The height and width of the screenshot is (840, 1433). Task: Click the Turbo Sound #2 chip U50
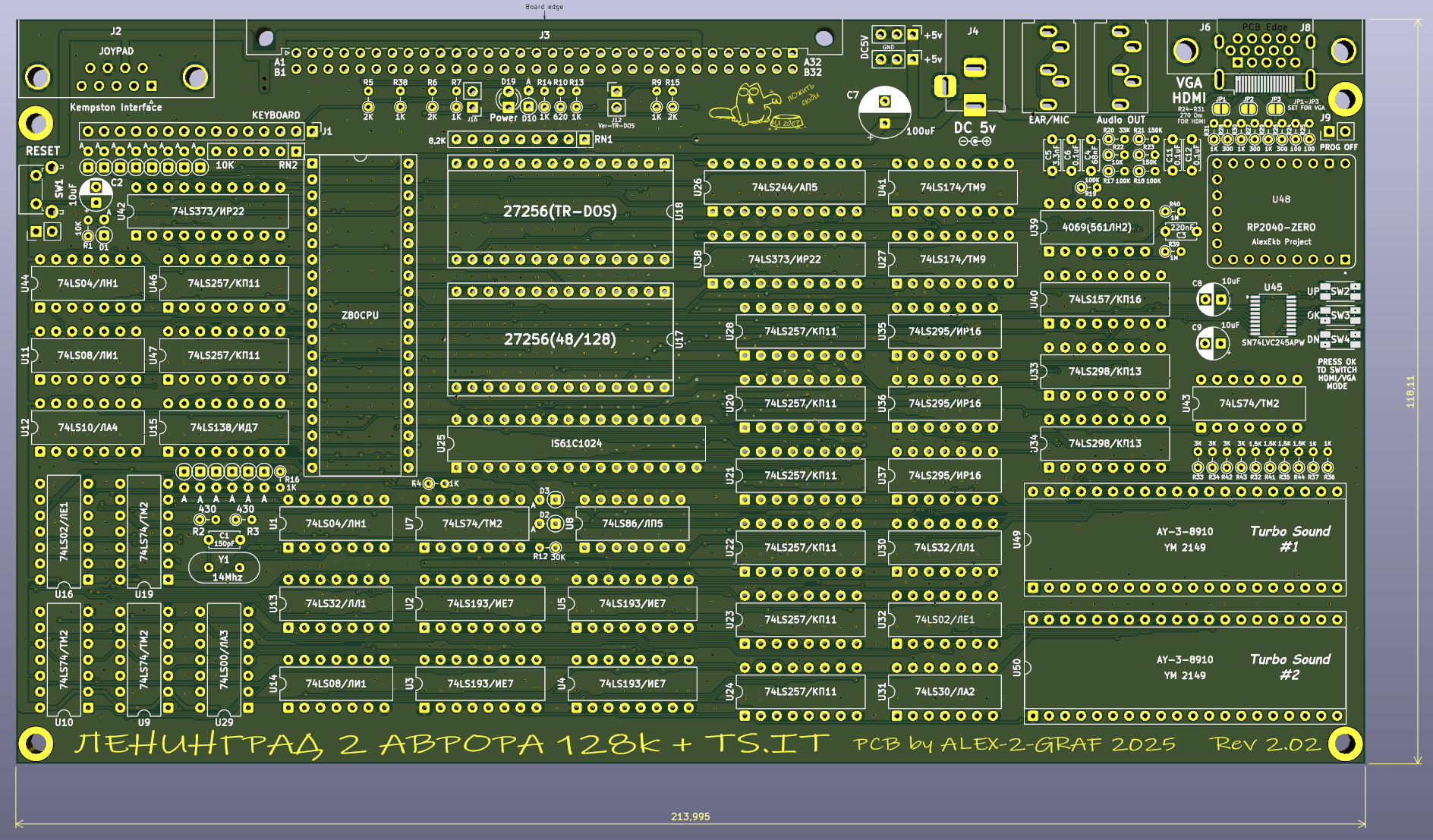pyautogui.click(x=1184, y=667)
